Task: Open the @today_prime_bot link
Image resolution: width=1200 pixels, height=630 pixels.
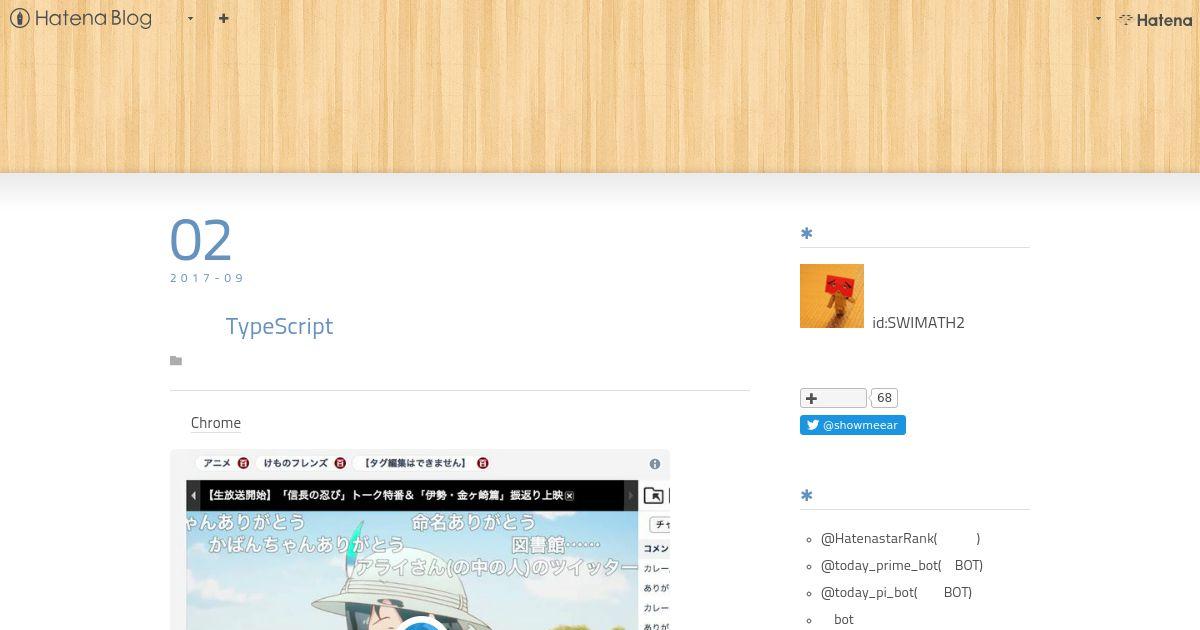Action: (902, 565)
